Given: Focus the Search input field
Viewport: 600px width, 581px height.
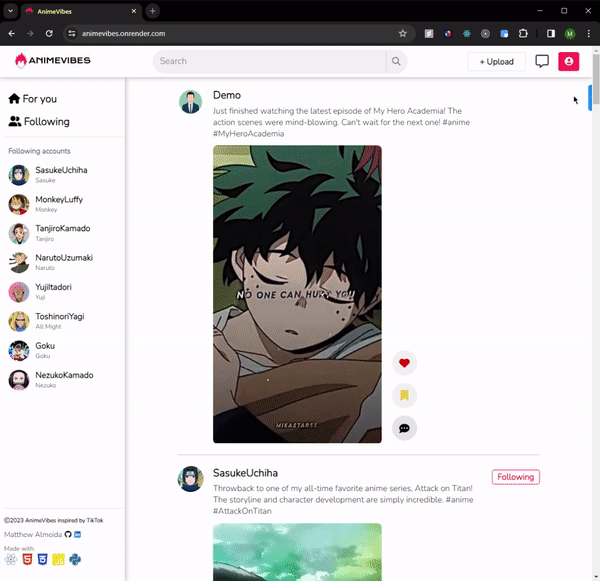Looking at the screenshot, I should pos(270,61).
